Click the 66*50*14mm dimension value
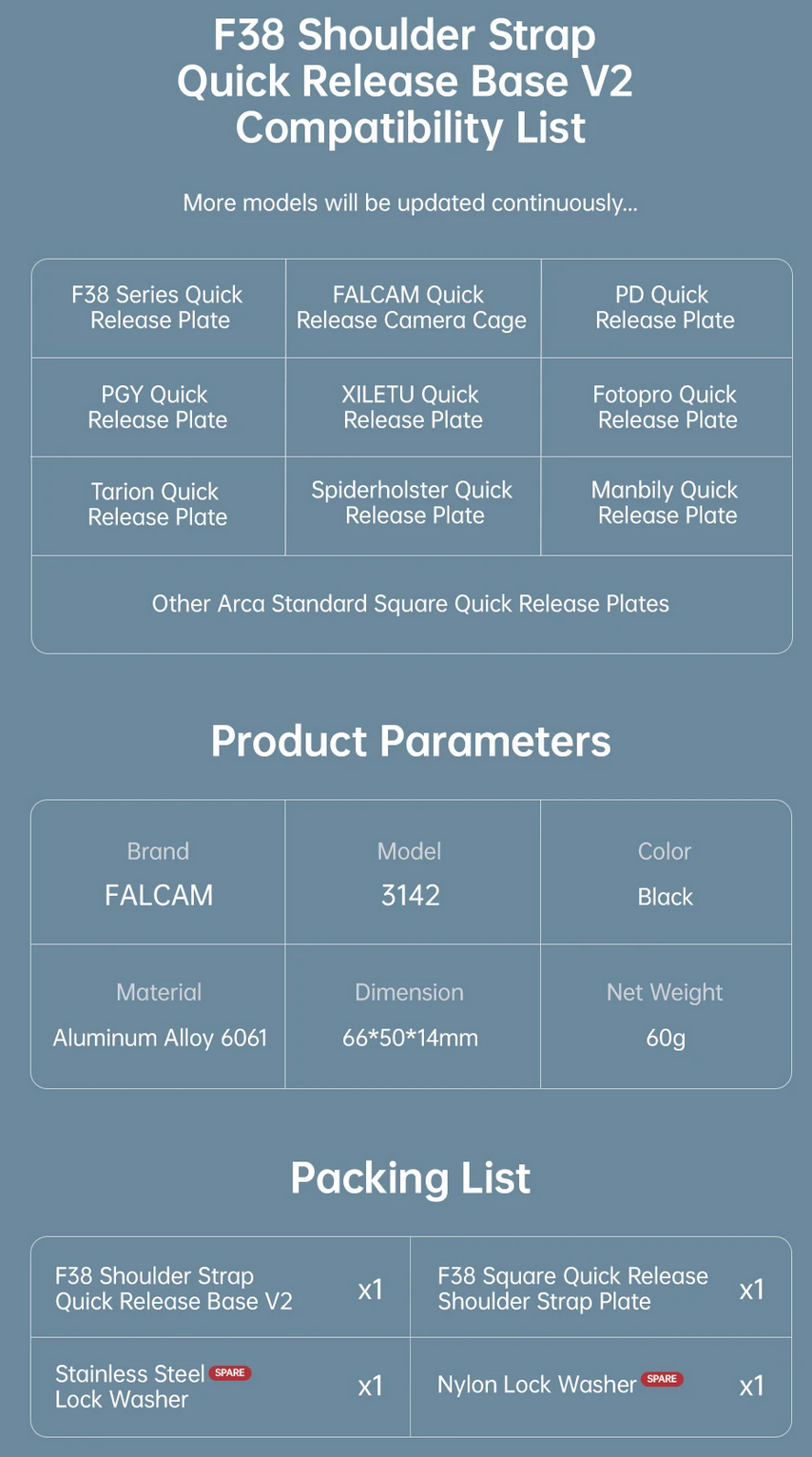 point(411,1038)
